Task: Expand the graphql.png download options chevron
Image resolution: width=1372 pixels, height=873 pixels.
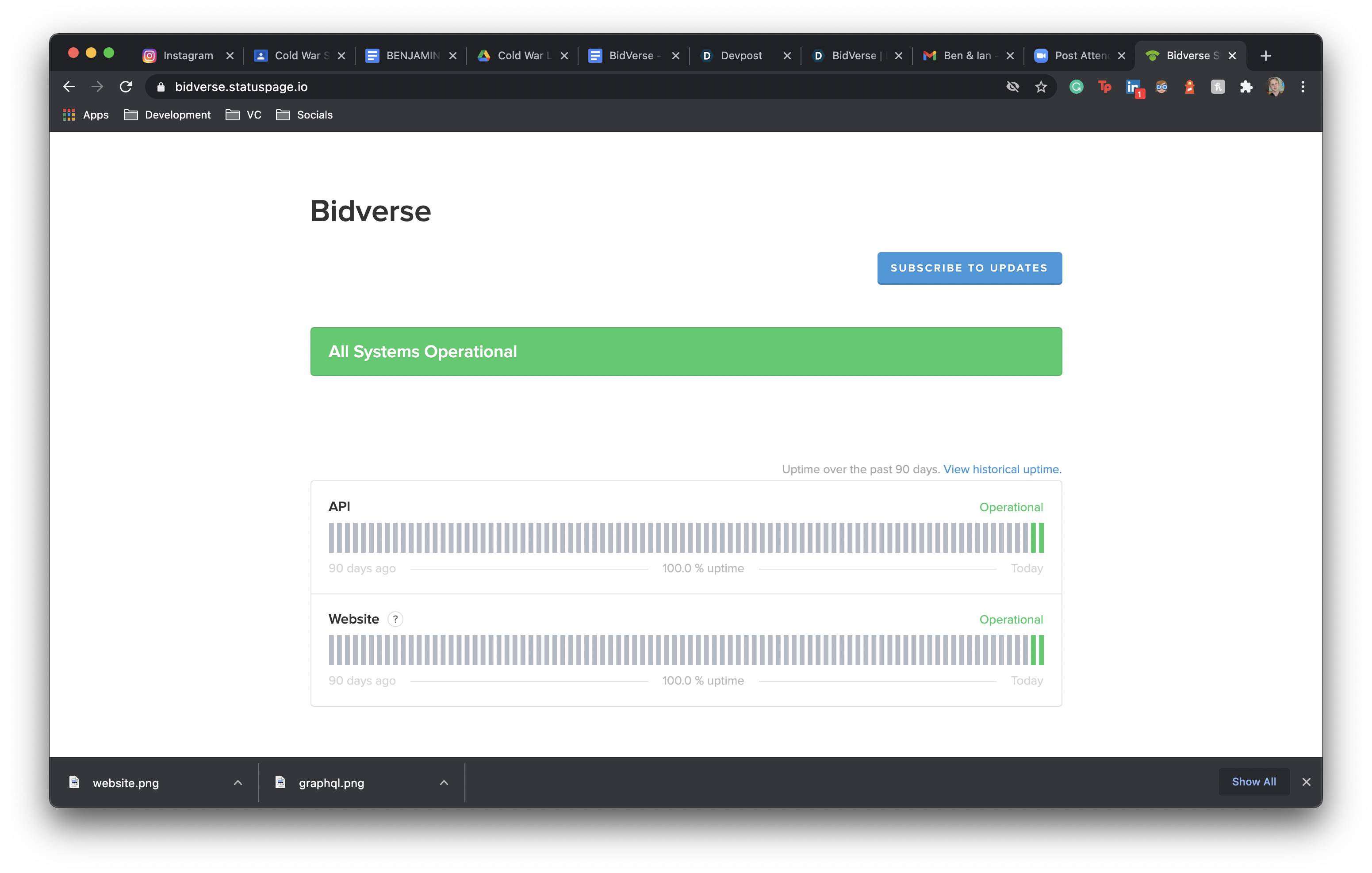Action: coord(444,783)
